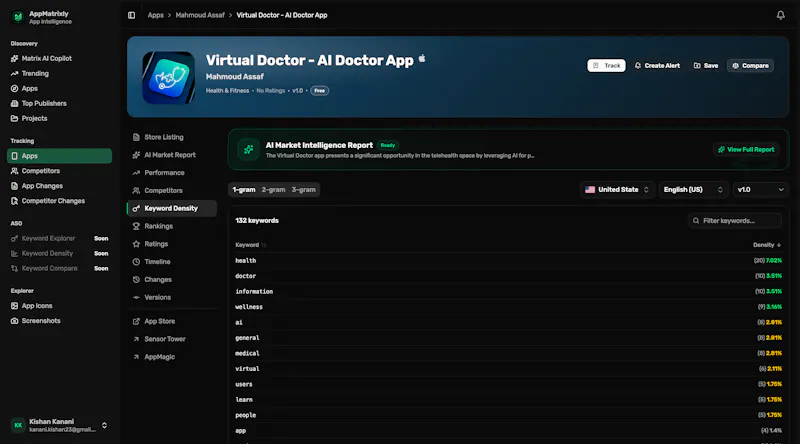This screenshot has height=444, width=800.
Task: Open Top Publishers page
Action: click(44, 104)
